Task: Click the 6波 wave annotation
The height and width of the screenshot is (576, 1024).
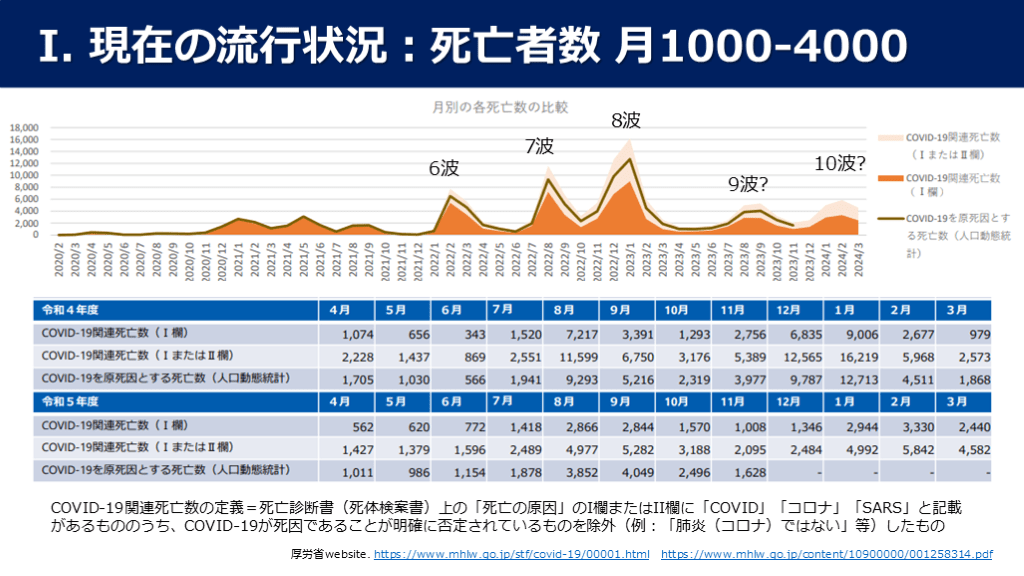Action: 444,168
